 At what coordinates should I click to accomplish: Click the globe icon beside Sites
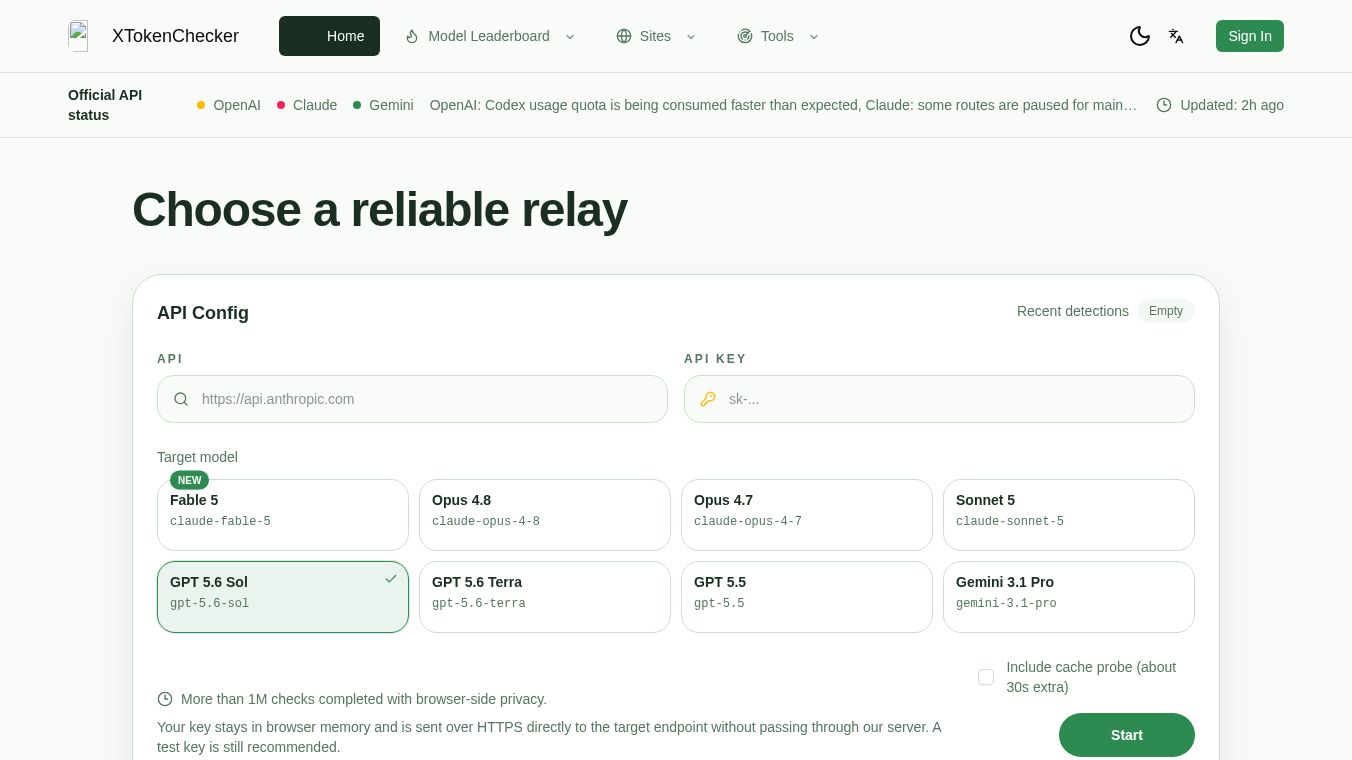tap(624, 36)
